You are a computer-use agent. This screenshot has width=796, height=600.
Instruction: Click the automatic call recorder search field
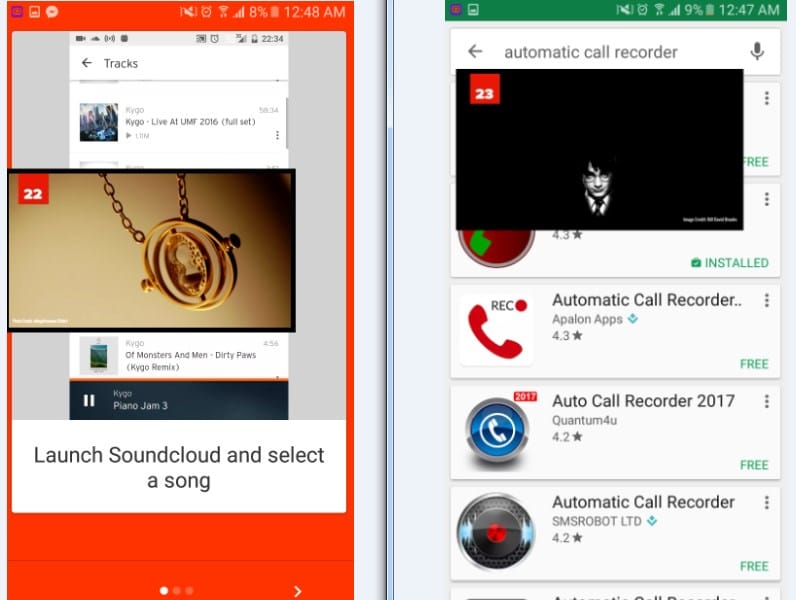[x=610, y=52]
